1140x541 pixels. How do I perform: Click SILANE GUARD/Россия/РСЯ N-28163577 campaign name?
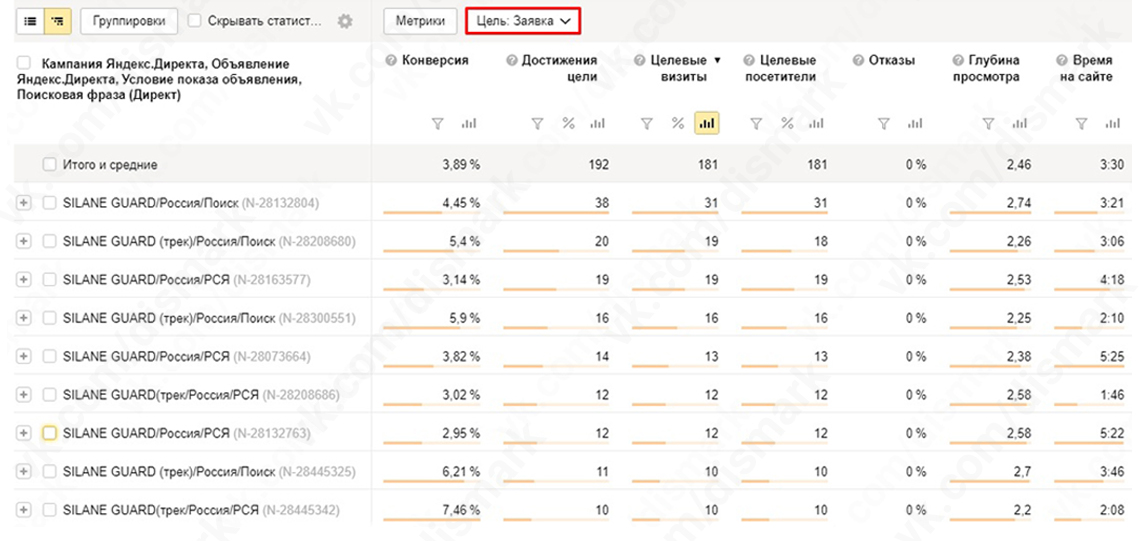coord(146,280)
